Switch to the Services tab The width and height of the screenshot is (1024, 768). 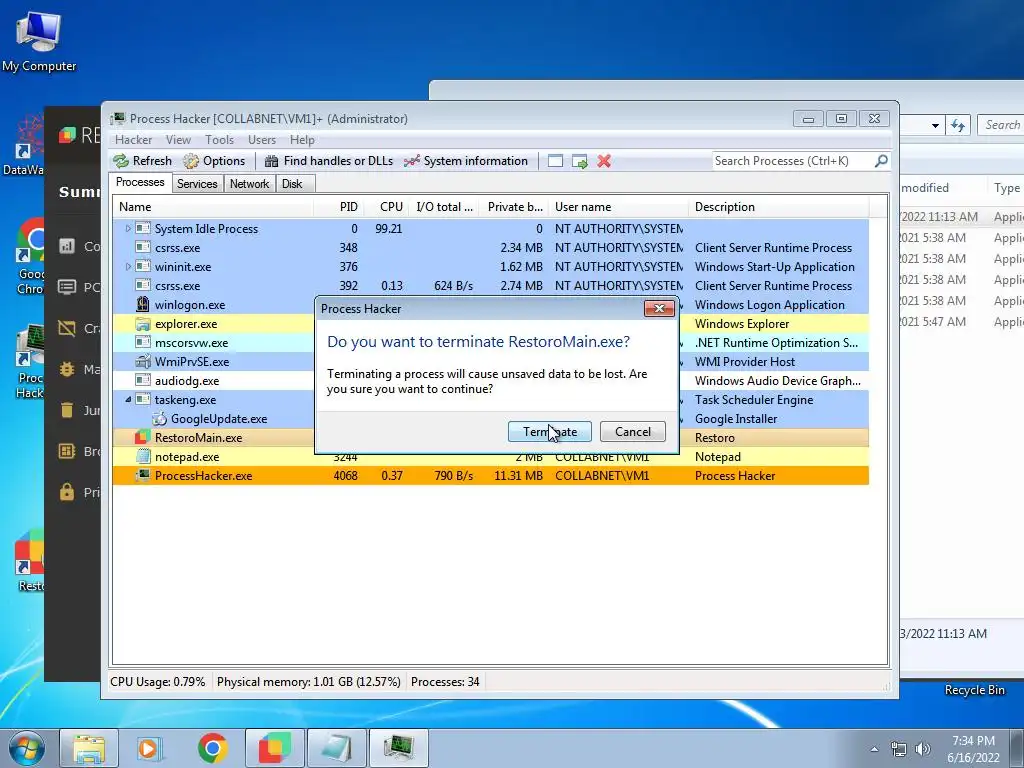pos(197,184)
